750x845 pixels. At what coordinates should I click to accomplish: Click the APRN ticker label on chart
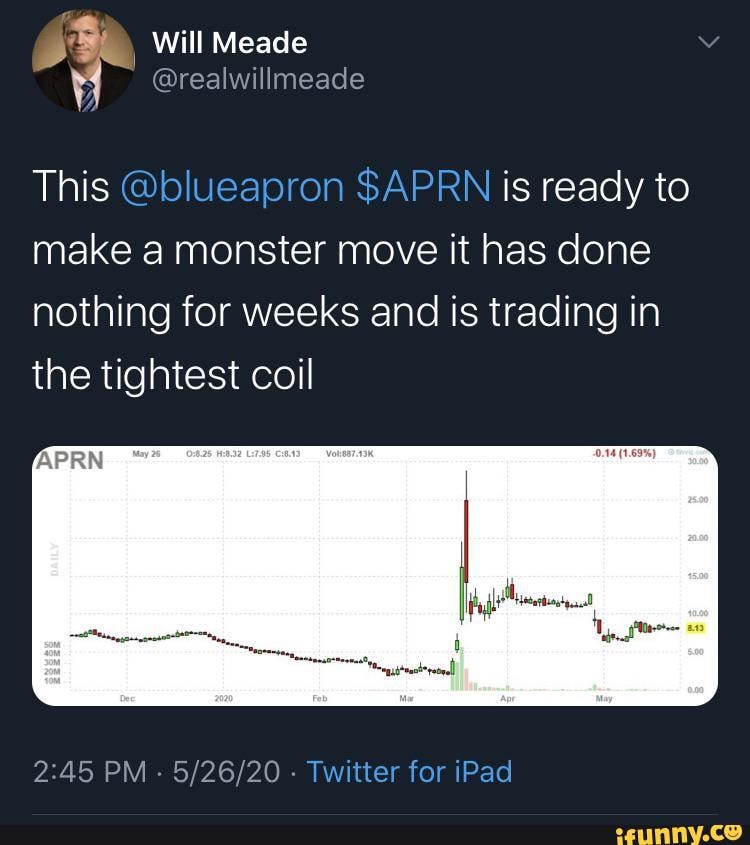(70, 460)
